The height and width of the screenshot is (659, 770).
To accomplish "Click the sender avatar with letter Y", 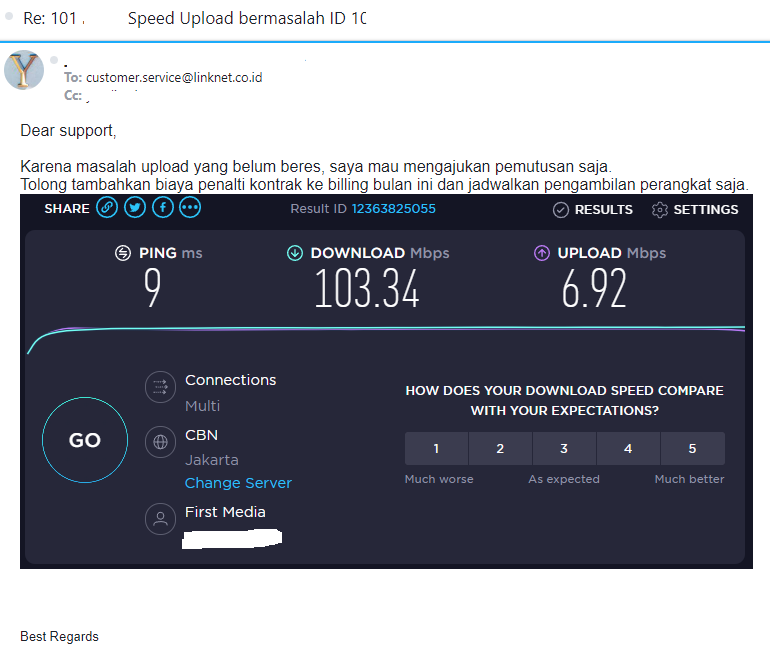I will (x=24, y=69).
